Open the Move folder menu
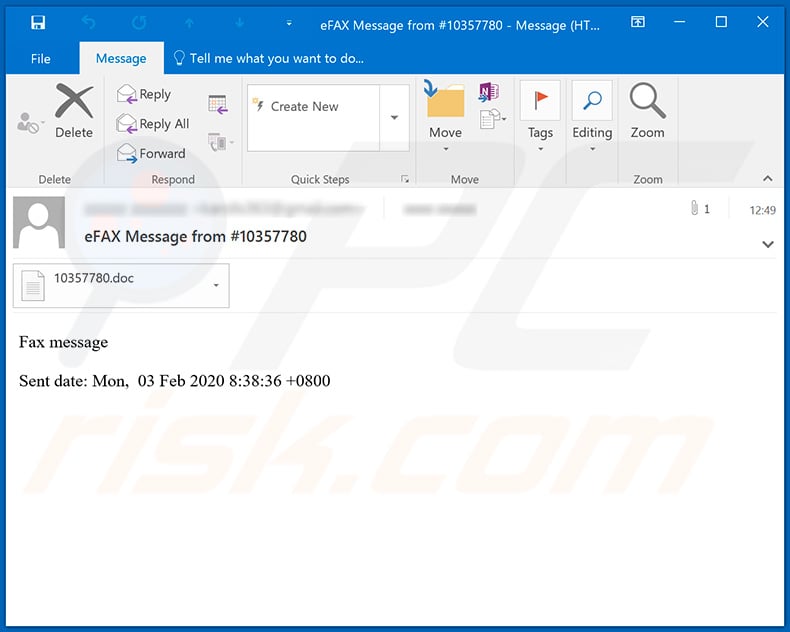 tap(445, 116)
